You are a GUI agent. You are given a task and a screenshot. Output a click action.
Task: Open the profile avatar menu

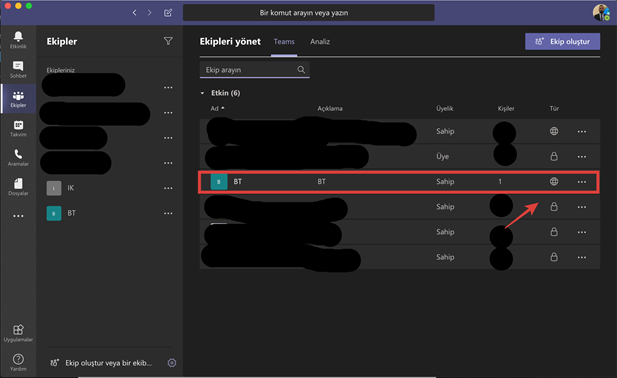click(x=601, y=12)
